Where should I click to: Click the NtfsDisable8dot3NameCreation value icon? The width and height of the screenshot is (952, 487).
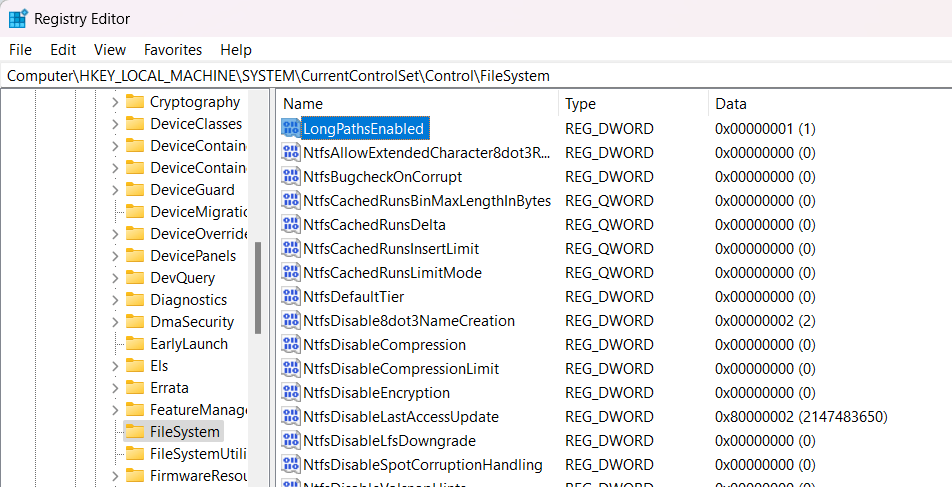click(291, 321)
